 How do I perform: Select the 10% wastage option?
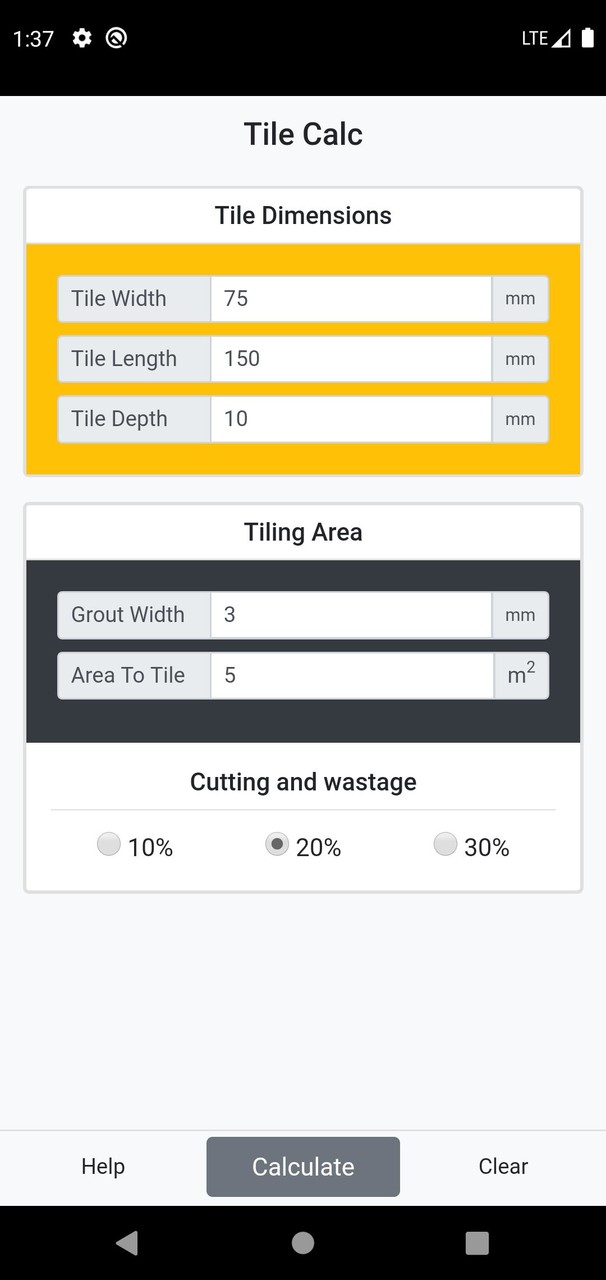tap(109, 845)
